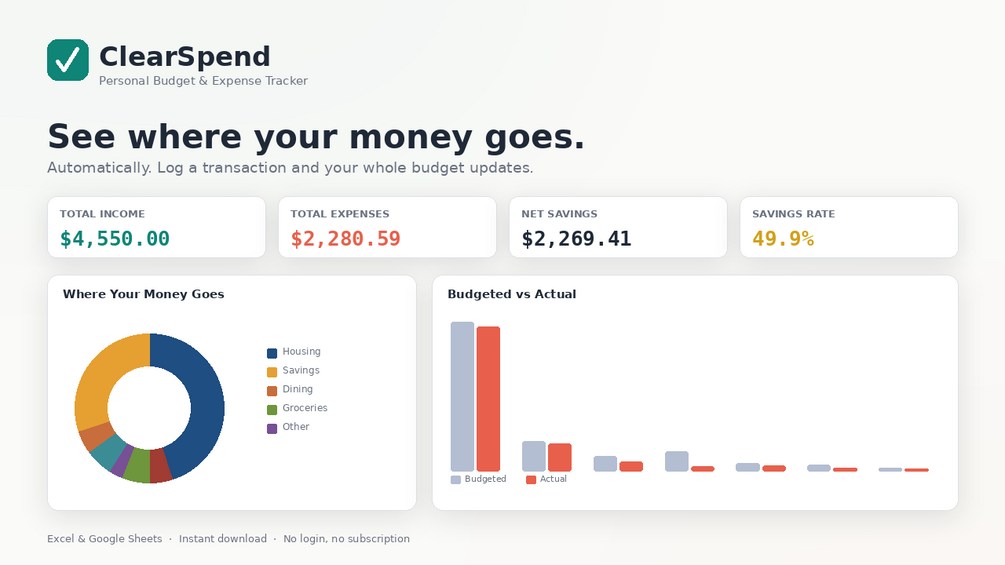
Task: Click the Excel & Google Sheets footer text
Action: (x=104, y=539)
